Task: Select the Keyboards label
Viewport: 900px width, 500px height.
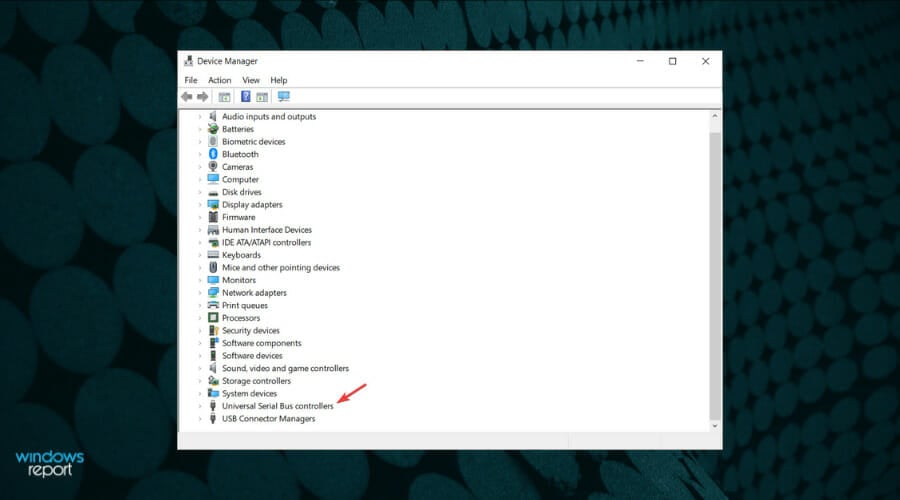Action: pos(242,255)
